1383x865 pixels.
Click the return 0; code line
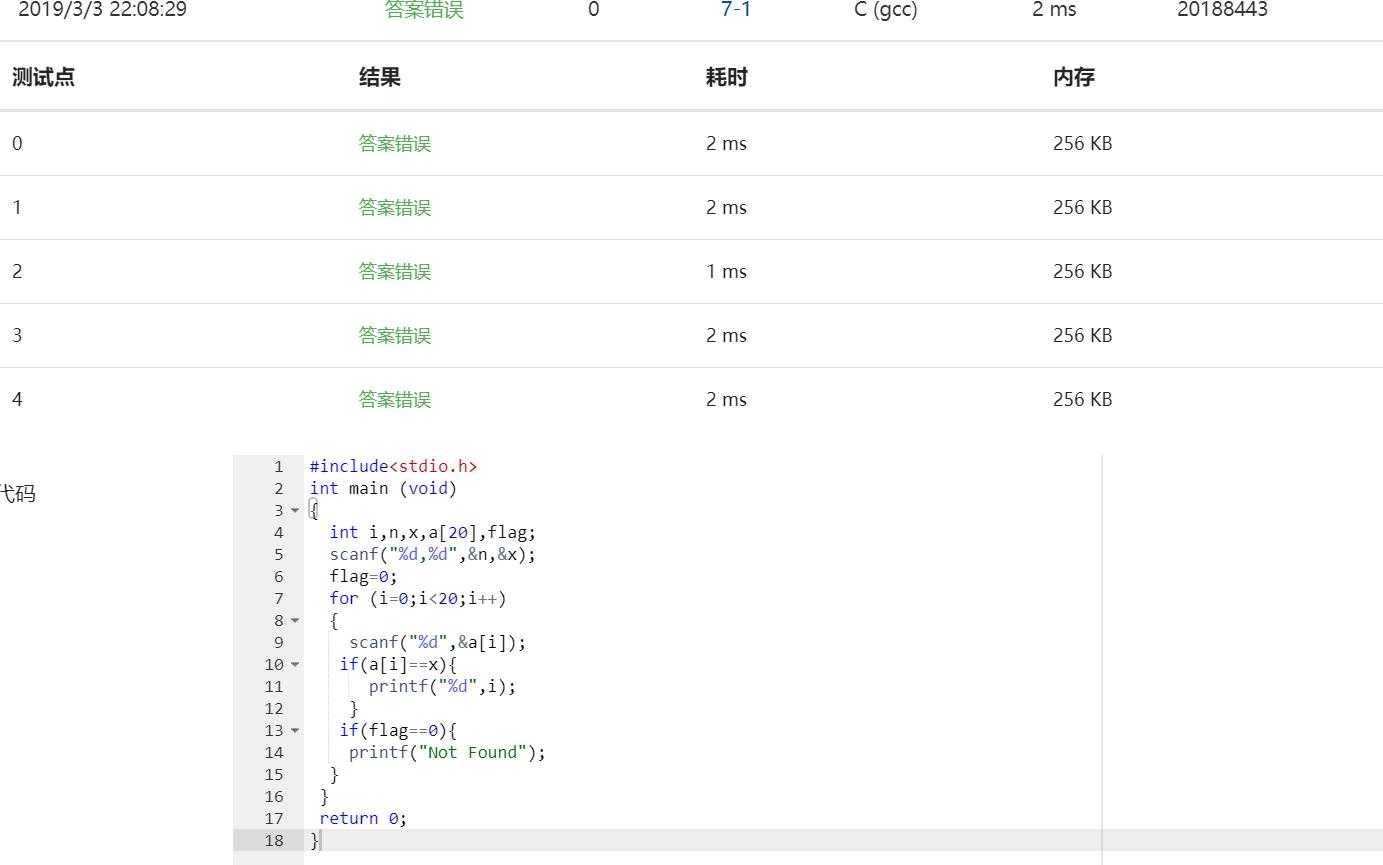(x=363, y=818)
